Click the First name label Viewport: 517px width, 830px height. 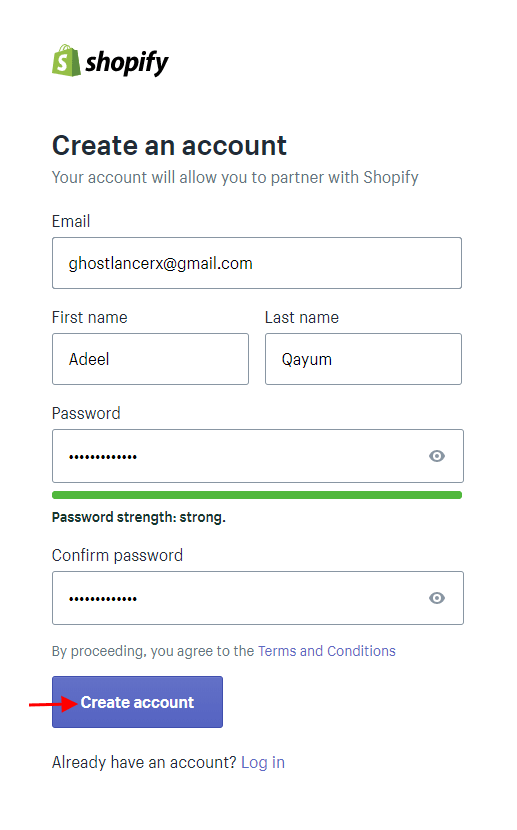89,317
